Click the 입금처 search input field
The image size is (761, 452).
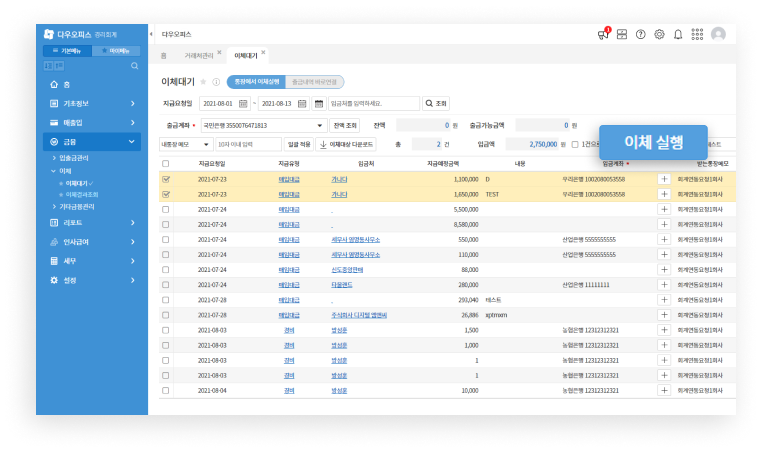(374, 103)
